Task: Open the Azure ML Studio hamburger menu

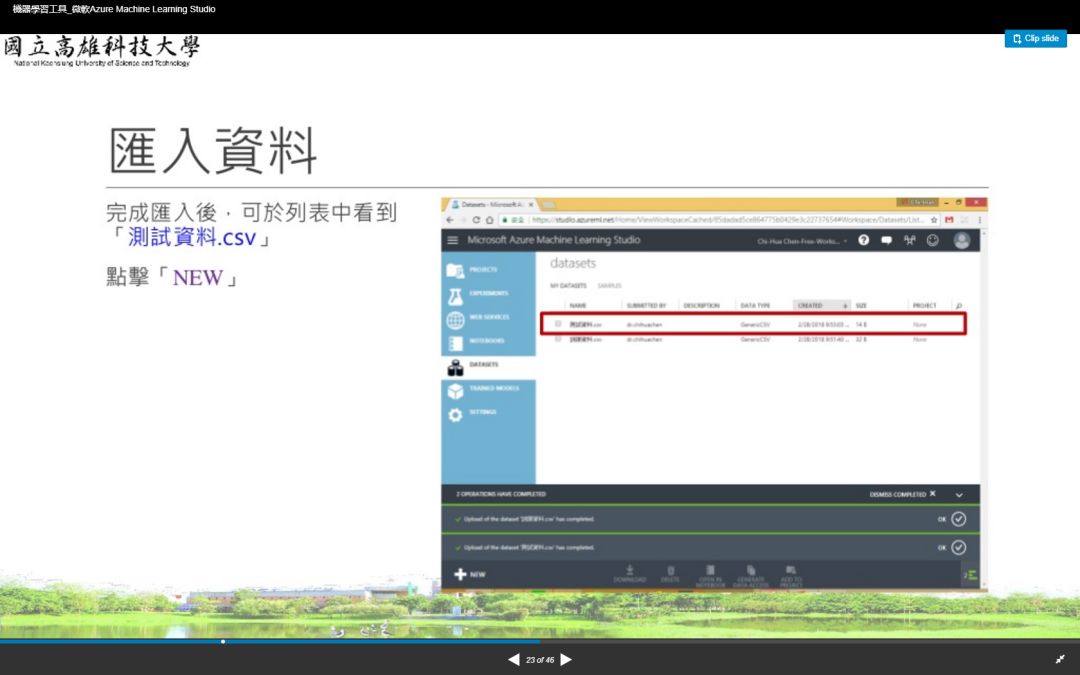Action: point(453,240)
